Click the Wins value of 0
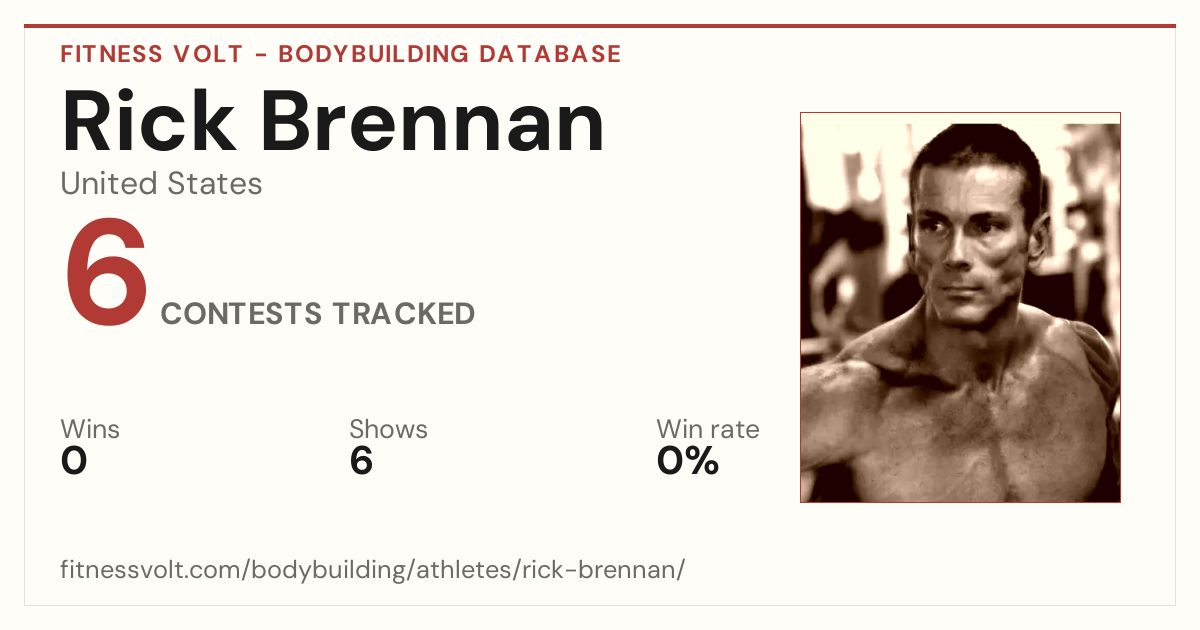This screenshot has width=1200, height=630. 74,461
